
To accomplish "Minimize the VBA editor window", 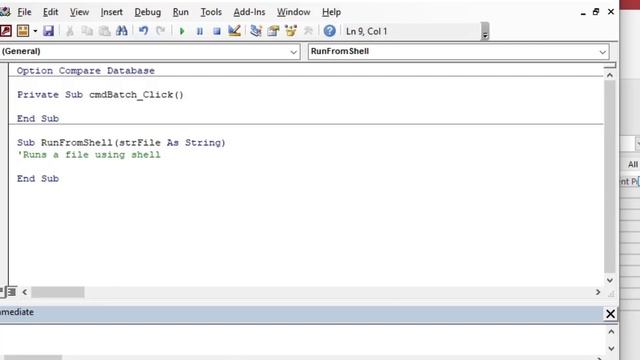I will [x=583, y=13].
